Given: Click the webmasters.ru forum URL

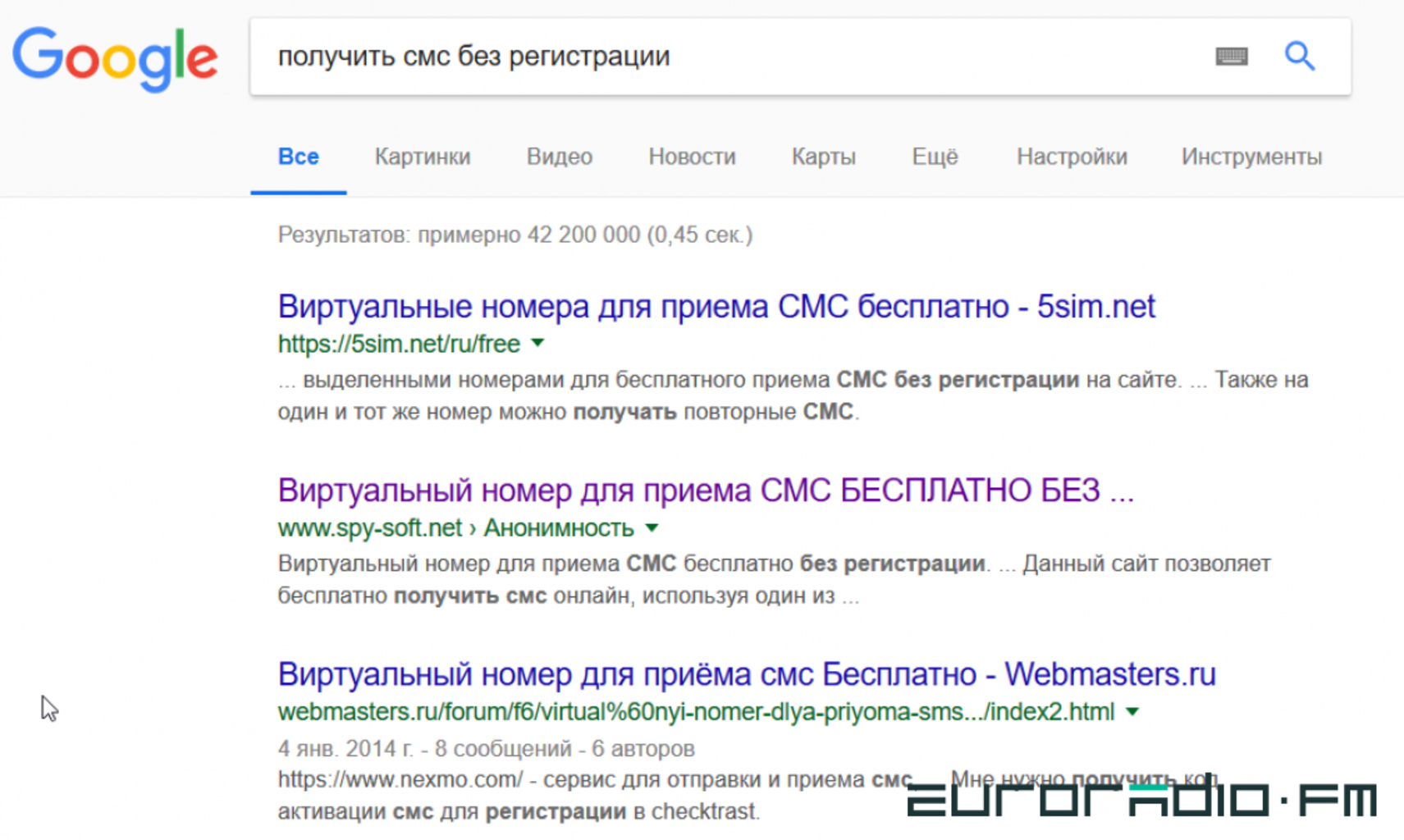Looking at the screenshot, I should [696, 711].
